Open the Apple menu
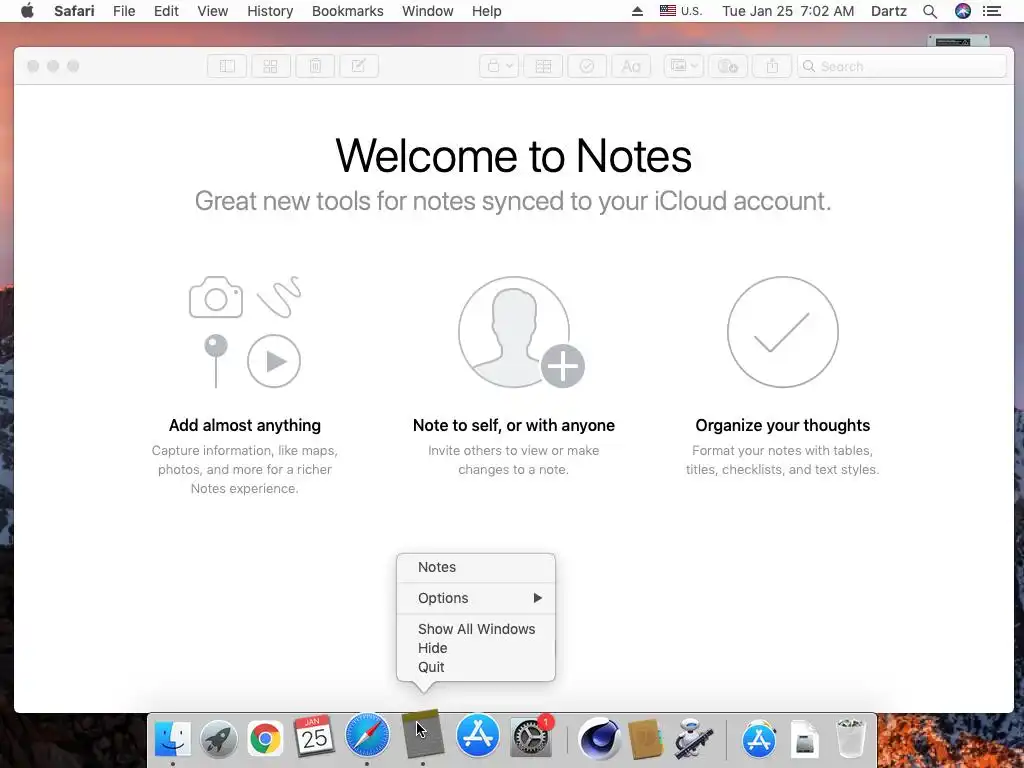This screenshot has height=768, width=1024. coord(27,11)
